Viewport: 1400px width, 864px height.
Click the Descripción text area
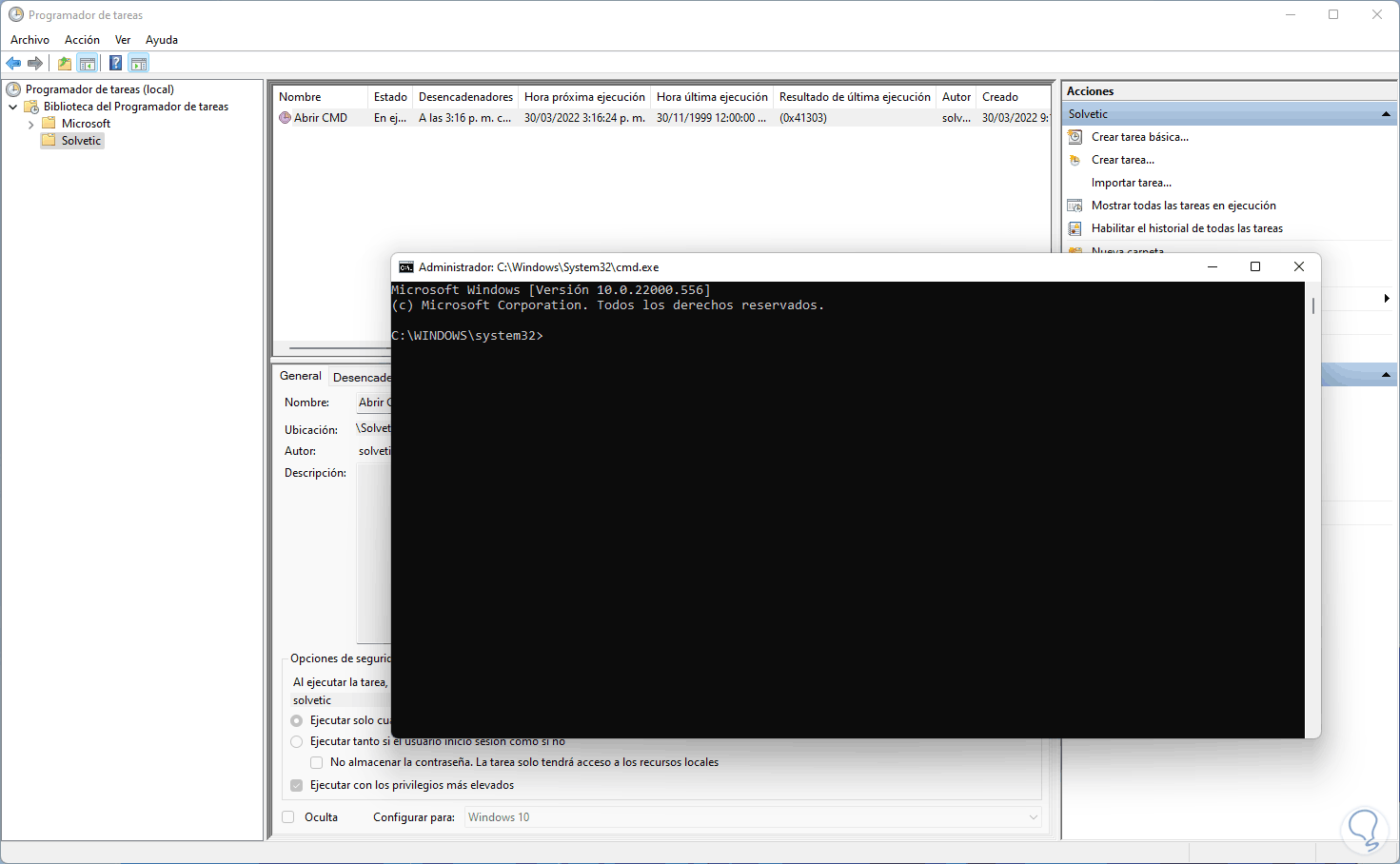click(374, 554)
